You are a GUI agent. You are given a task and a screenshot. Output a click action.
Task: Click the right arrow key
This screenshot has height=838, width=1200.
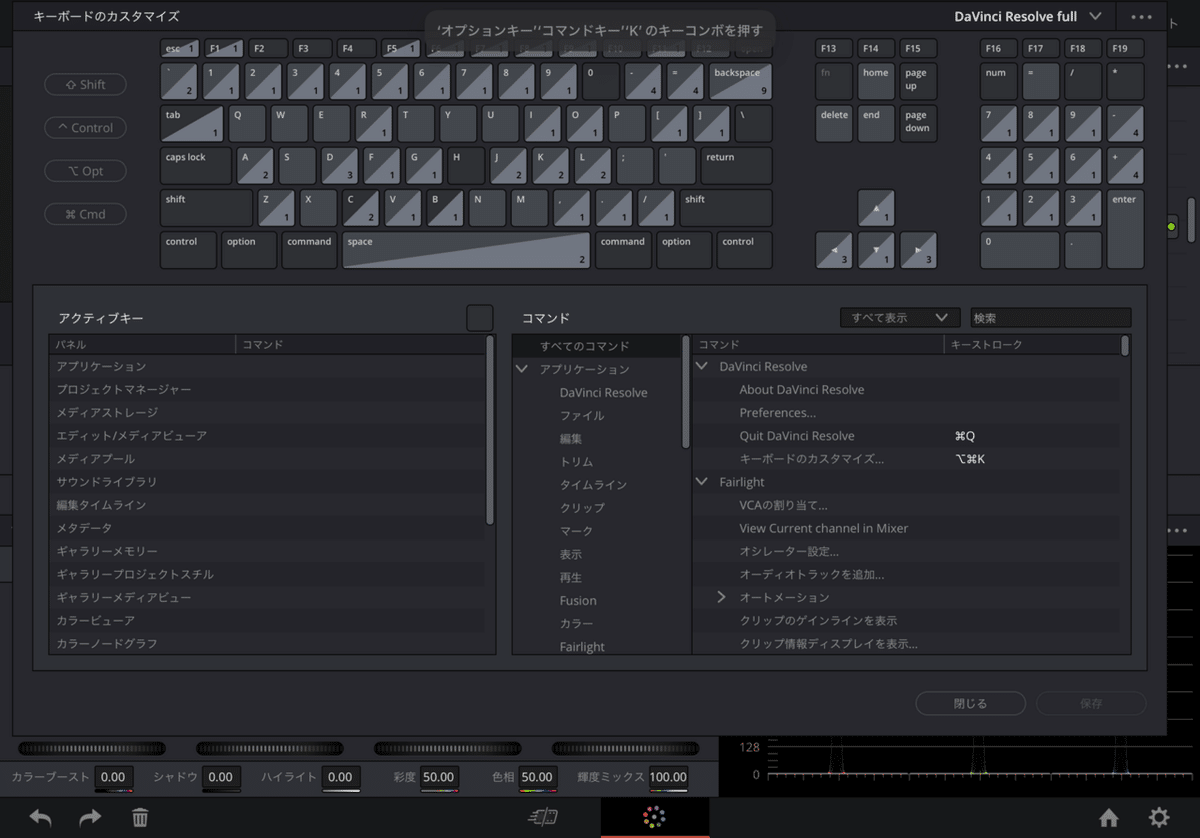coord(918,250)
